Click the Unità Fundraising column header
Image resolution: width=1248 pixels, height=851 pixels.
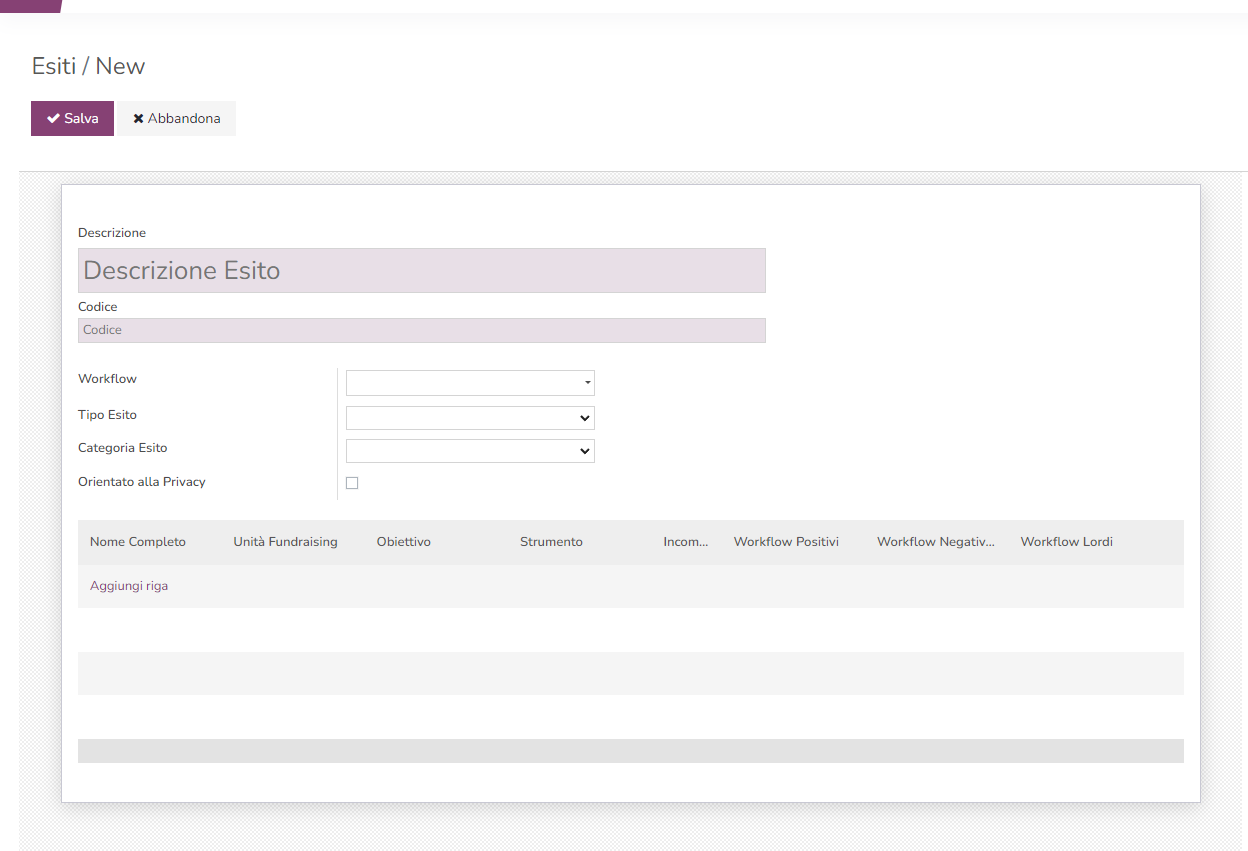[285, 542]
